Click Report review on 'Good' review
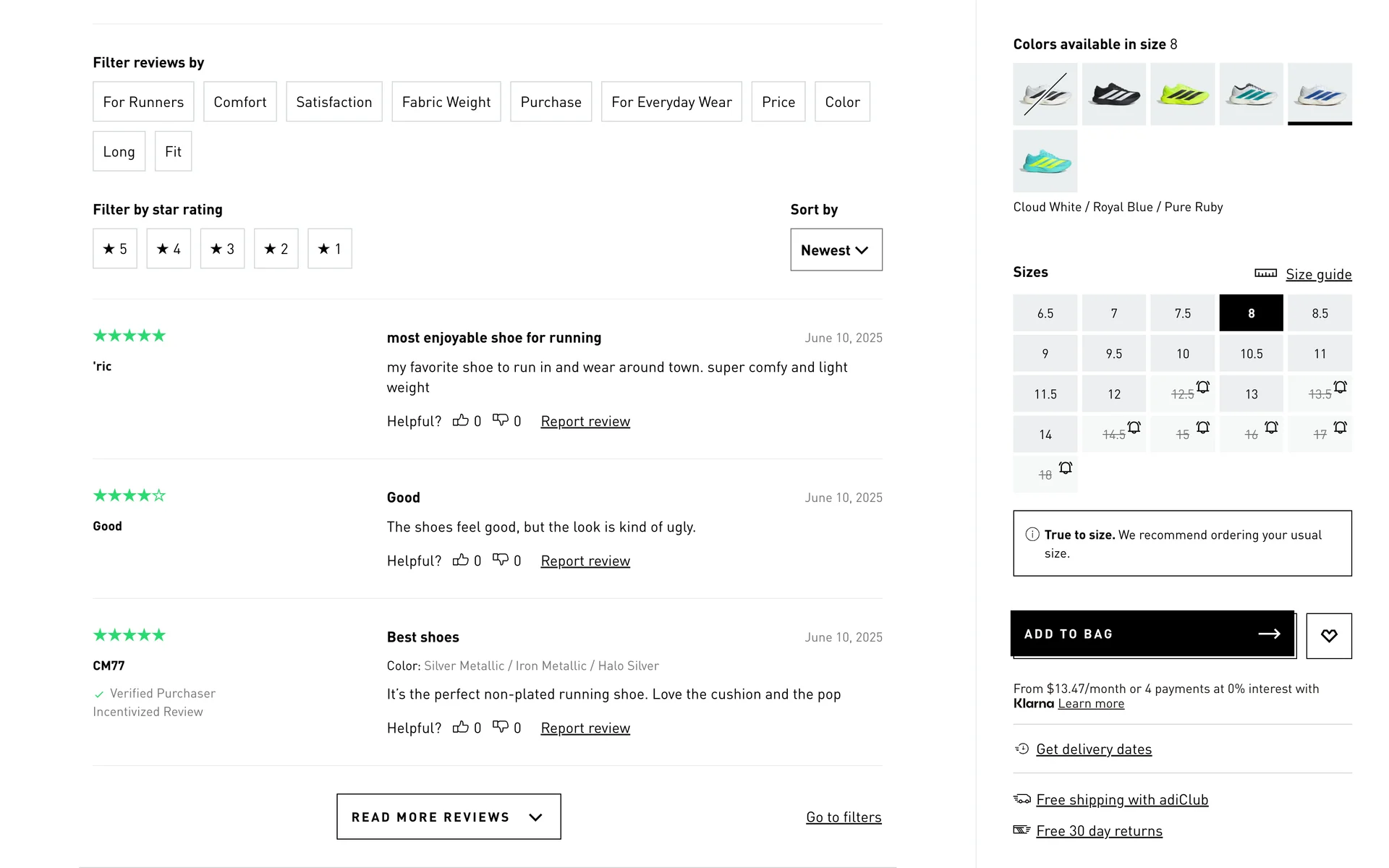1389x868 pixels. click(x=585, y=561)
